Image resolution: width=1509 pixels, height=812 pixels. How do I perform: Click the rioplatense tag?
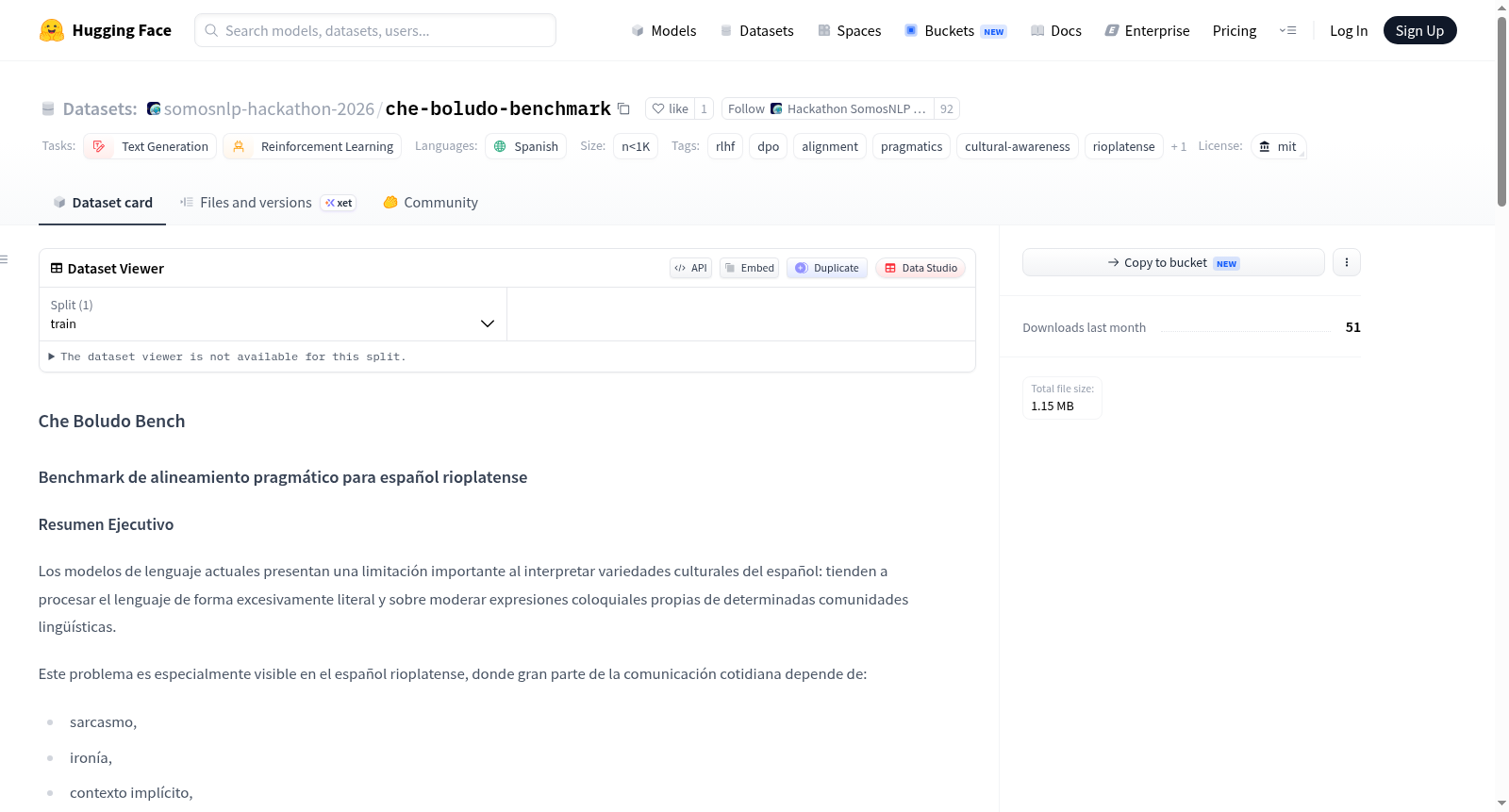pos(1123,146)
